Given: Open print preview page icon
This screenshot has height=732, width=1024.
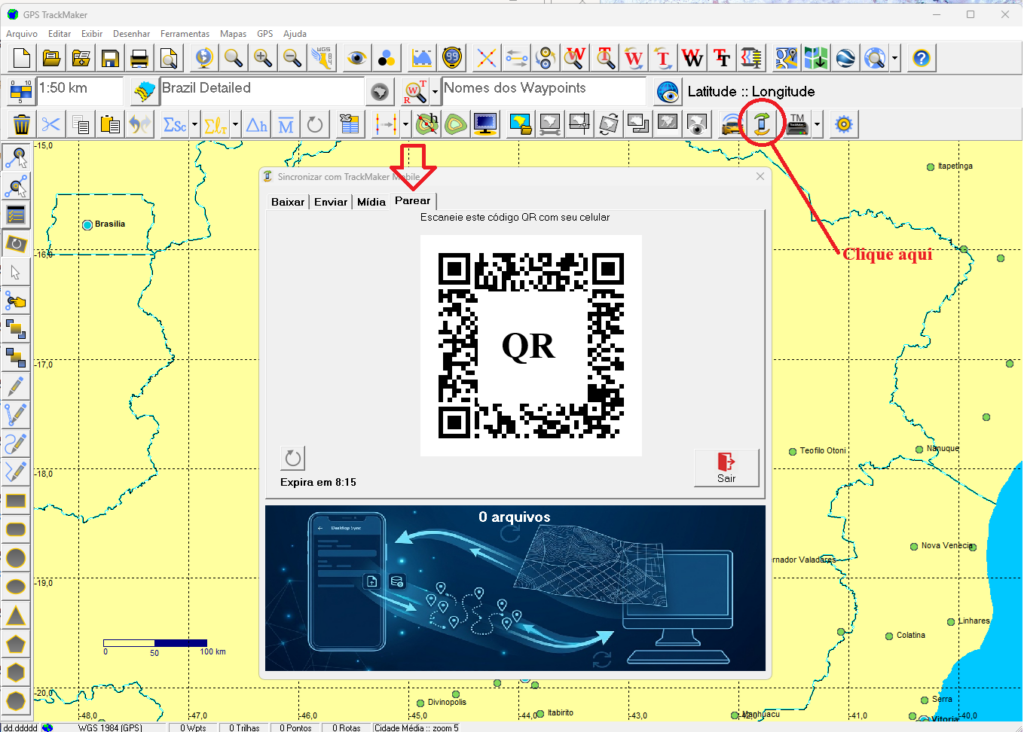Looking at the screenshot, I should 168,58.
